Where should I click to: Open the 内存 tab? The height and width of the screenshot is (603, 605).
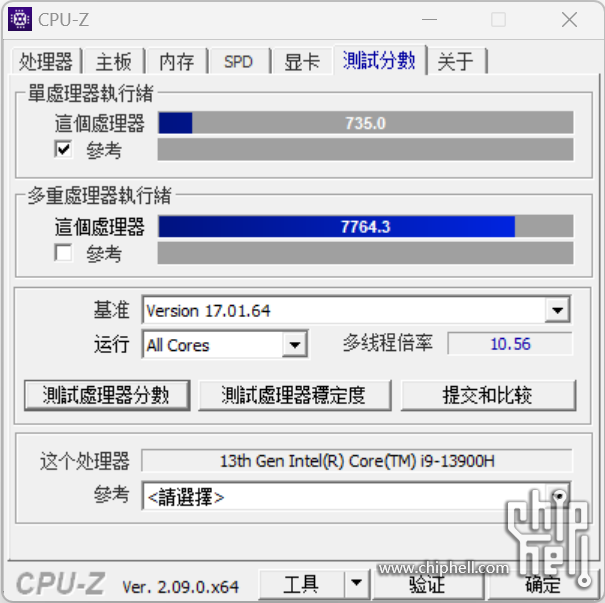[x=177, y=61]
